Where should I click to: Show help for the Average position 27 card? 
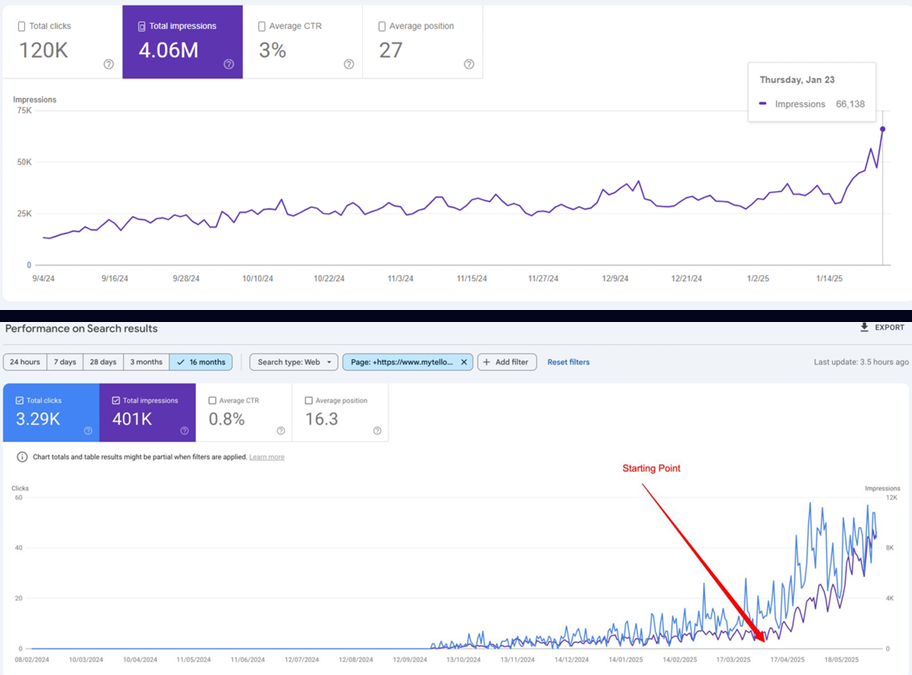469,64
